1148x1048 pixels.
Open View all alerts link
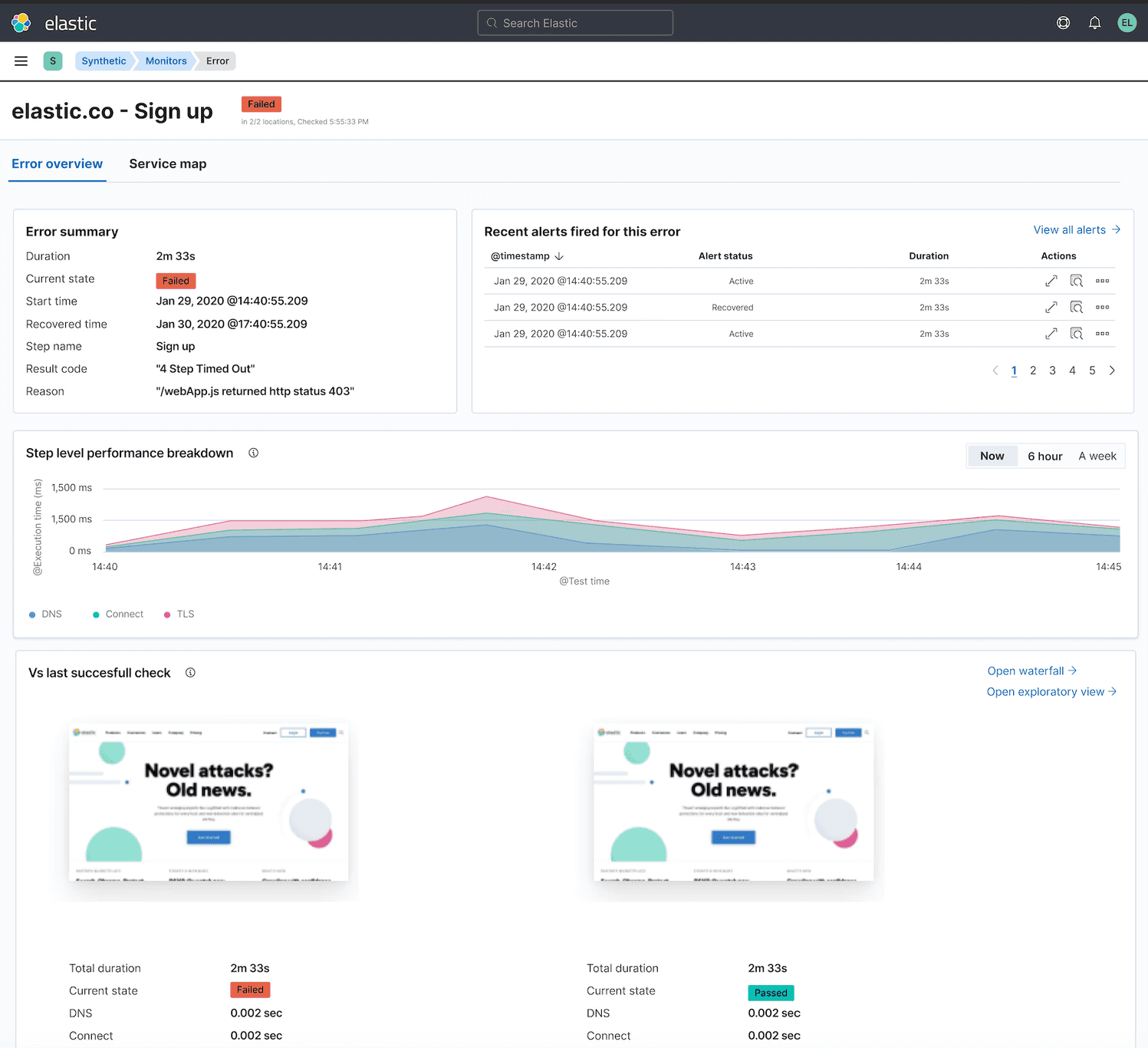(1077, 229)
